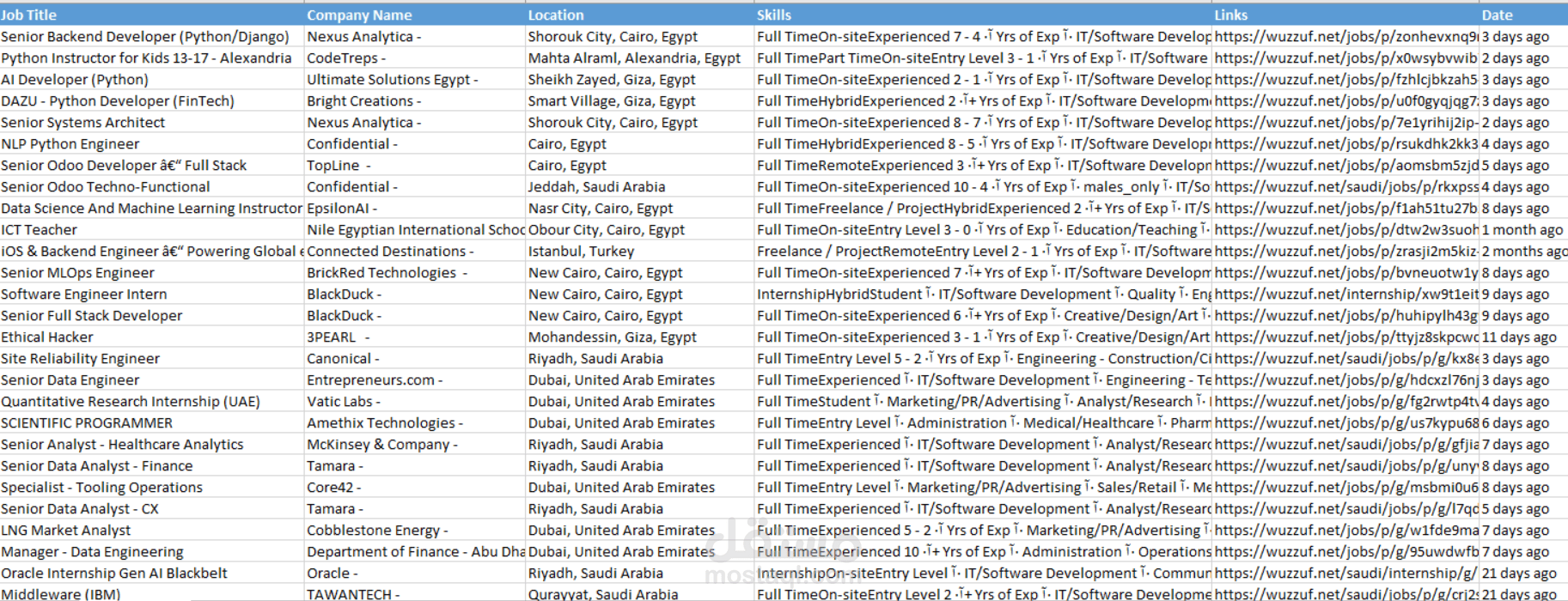Click Senior Full Stack Developer cell
1568x601 pixels.
coord(152,315)
